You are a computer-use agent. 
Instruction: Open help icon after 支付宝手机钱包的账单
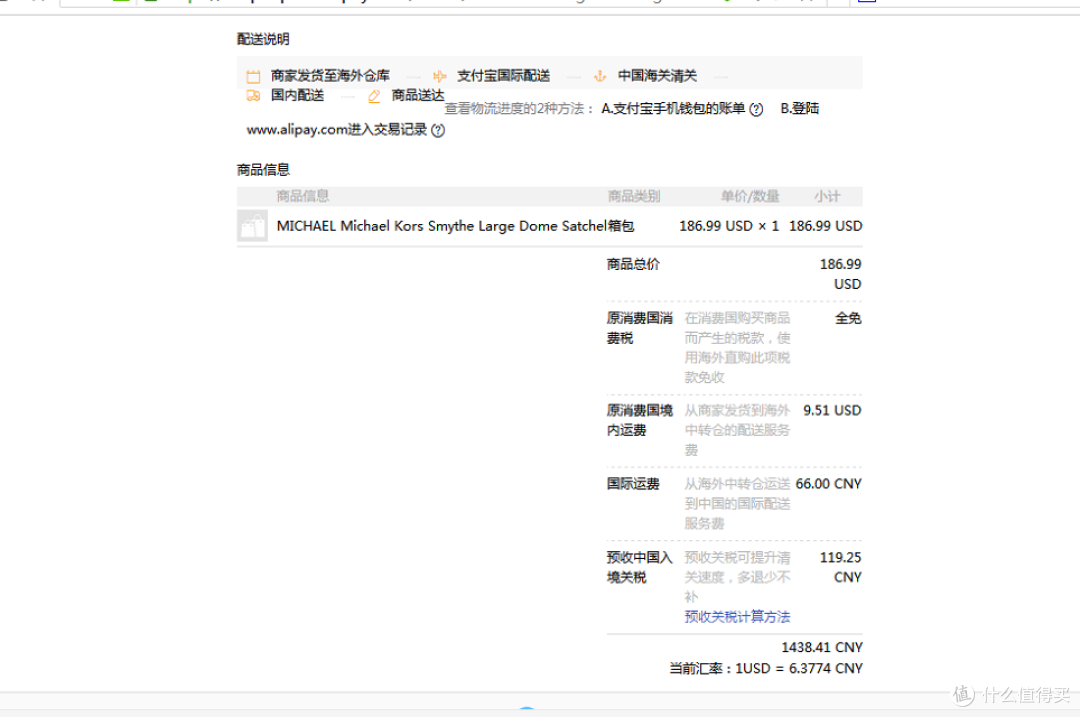(x=756, y=109)
